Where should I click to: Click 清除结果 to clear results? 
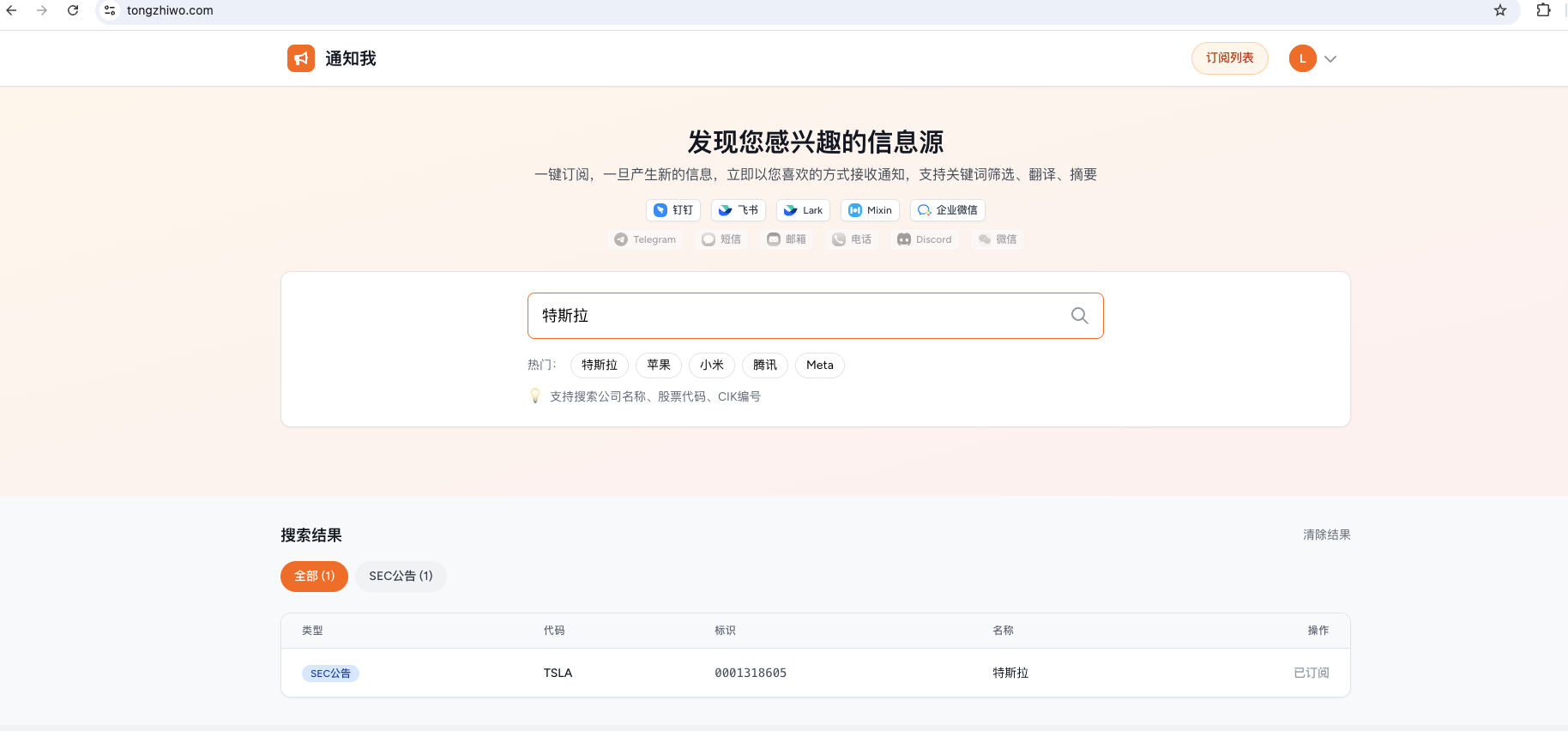pyautogui.click(x=1327, y=535)
